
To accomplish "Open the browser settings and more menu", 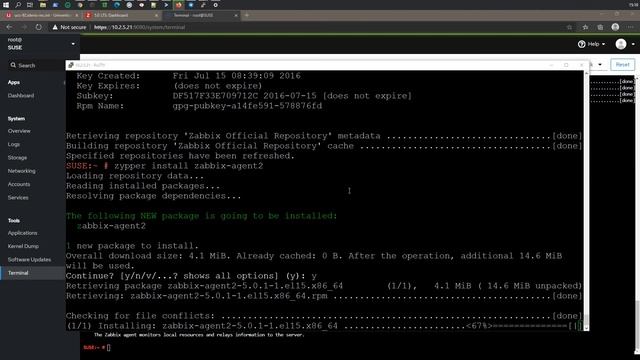I will 630,27.
